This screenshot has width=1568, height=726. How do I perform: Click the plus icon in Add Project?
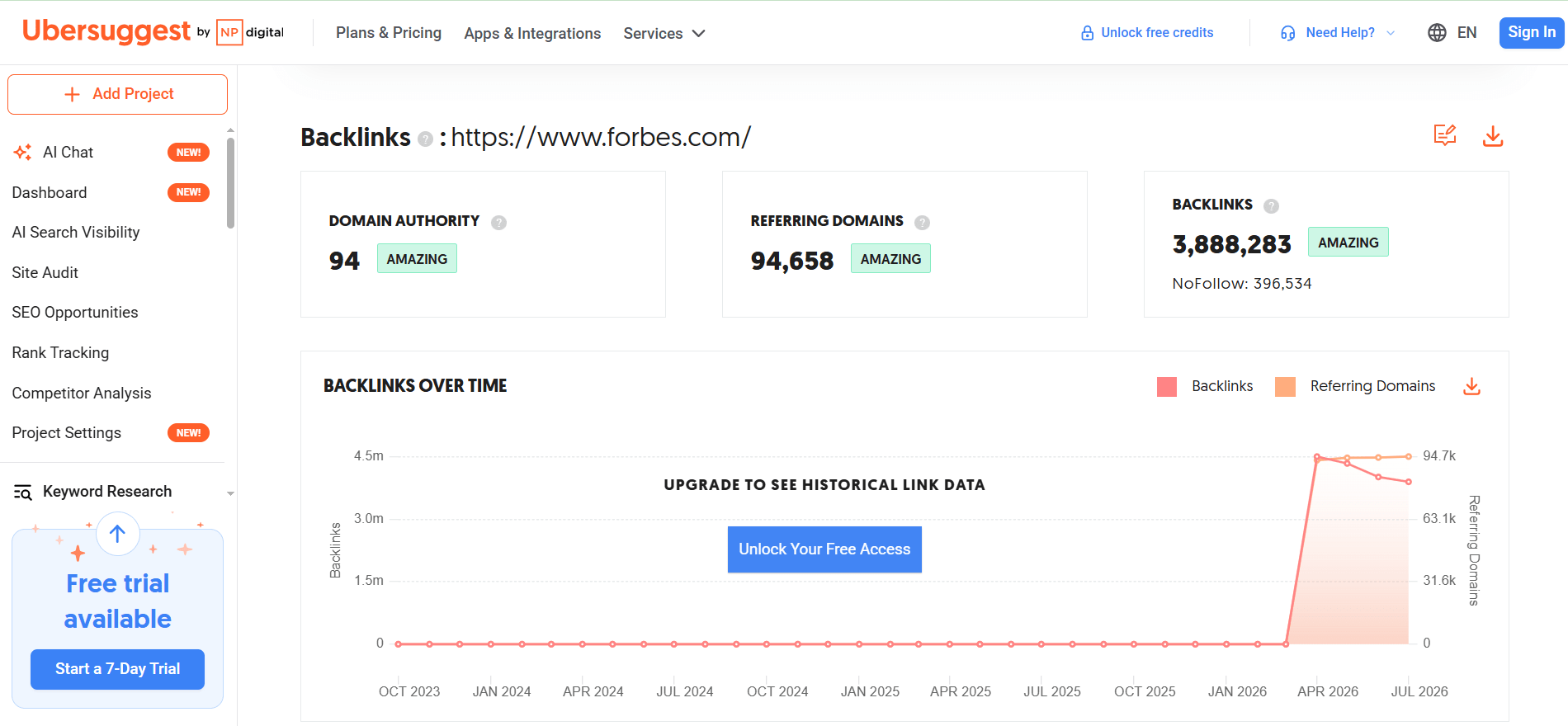pyautogui.click(x=73, y=94)
